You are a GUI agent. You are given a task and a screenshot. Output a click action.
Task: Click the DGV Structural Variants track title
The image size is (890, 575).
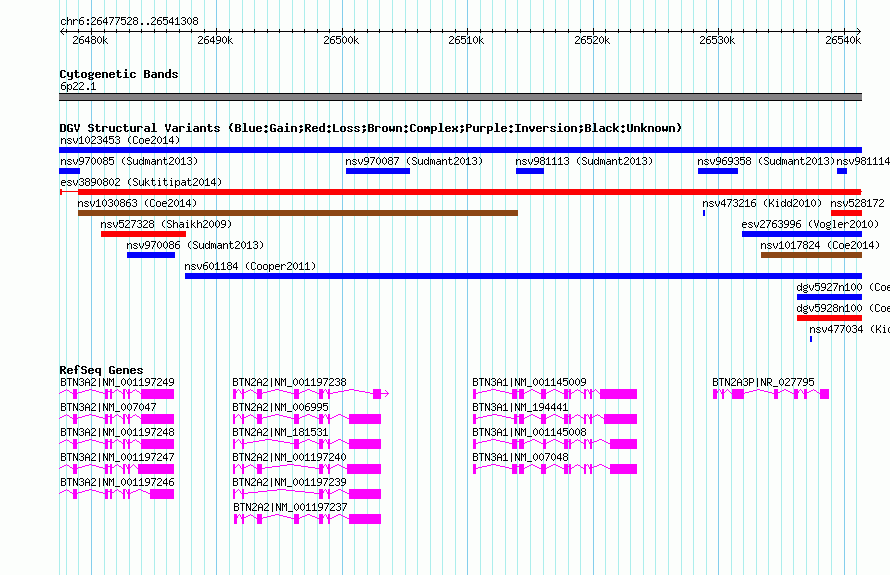[x=371, y=128]
